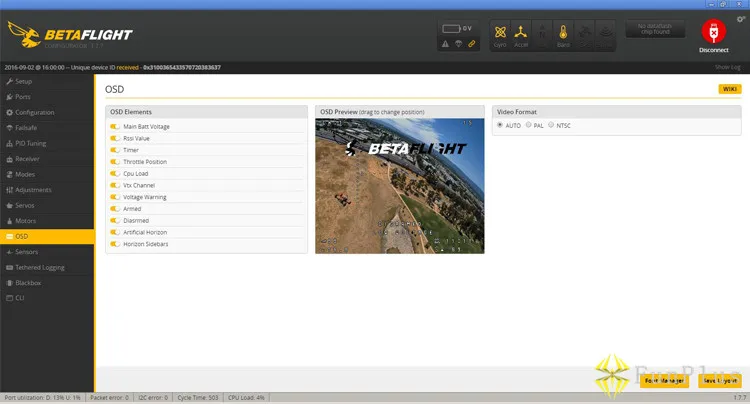Toggle the Horizon Sidebars OSD element
This screenshot has width=750, height=404.
(115, 244)
